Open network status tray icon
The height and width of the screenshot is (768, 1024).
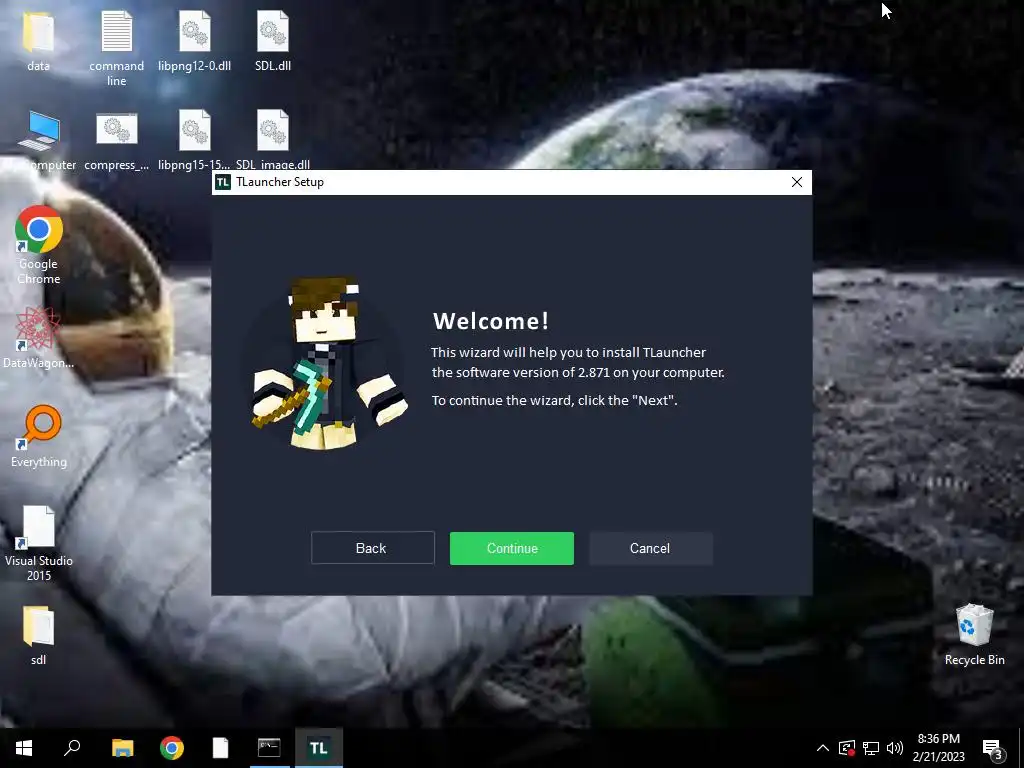point(871,748)
